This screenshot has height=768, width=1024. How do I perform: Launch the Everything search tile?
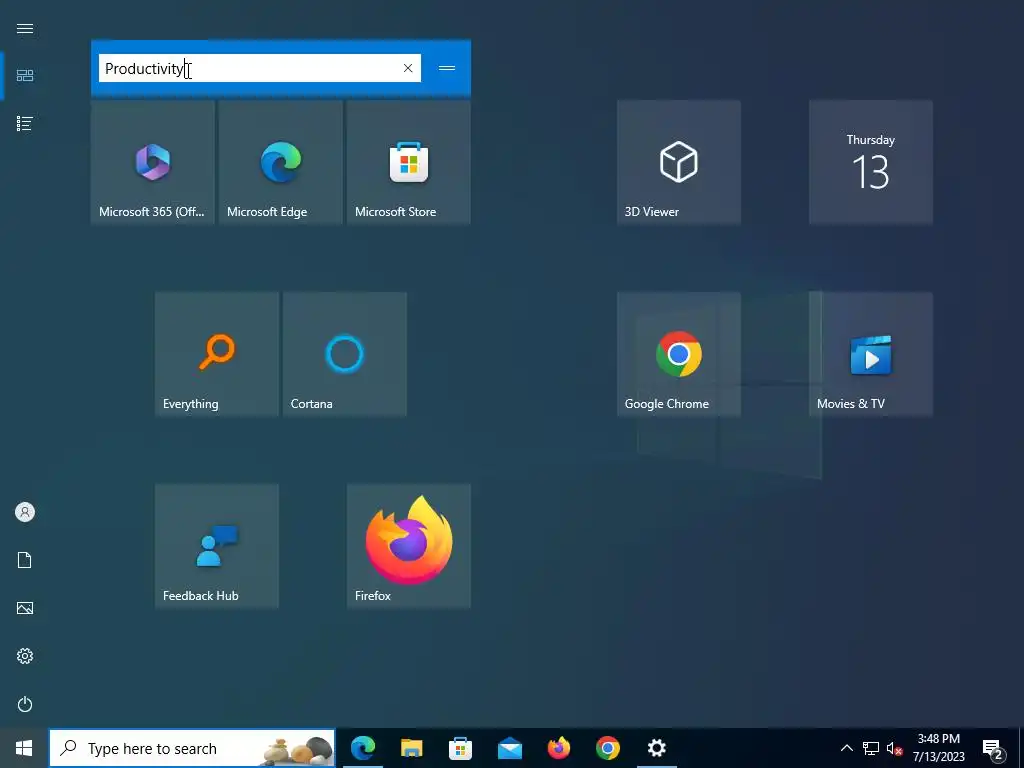(217, 354)
